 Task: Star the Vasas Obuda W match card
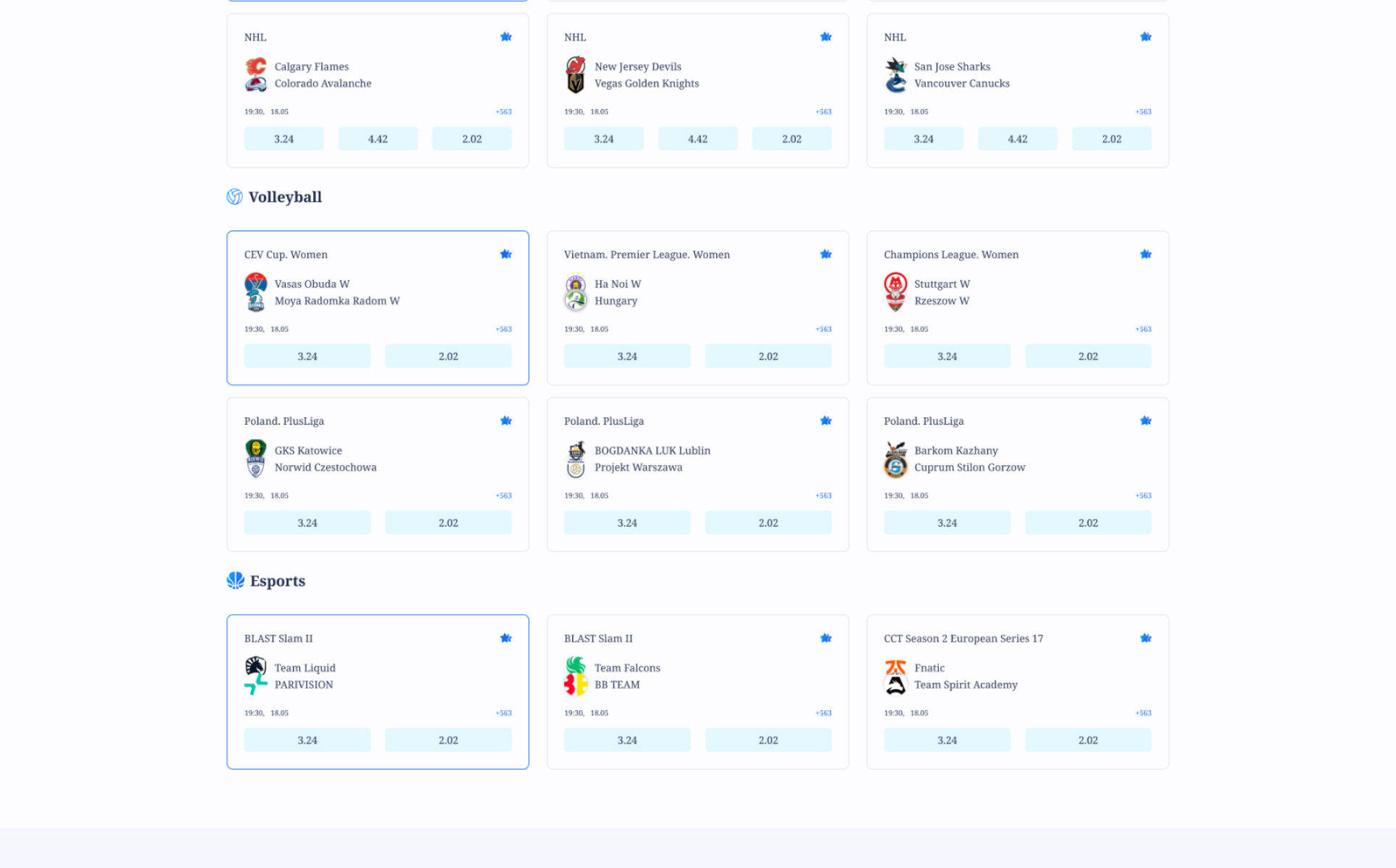click(x=506, y=255)
